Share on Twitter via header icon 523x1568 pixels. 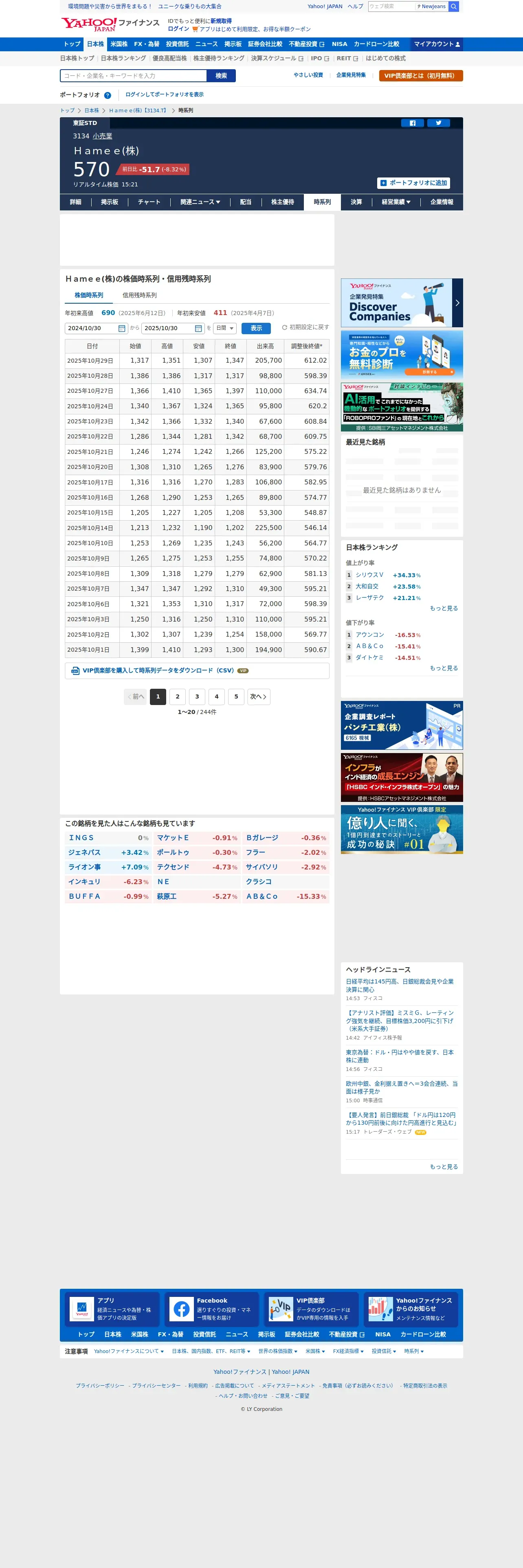[438, 123]
